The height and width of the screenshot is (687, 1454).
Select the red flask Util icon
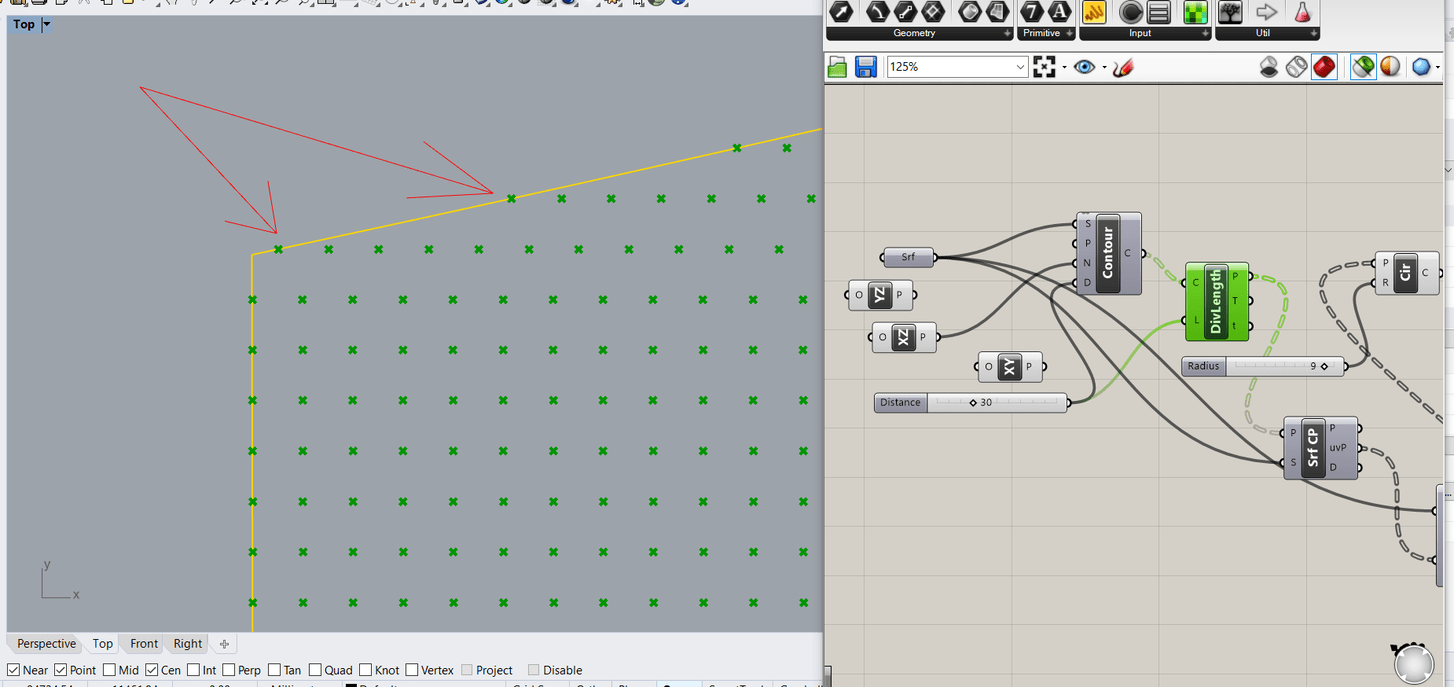tap(1302, 12)
